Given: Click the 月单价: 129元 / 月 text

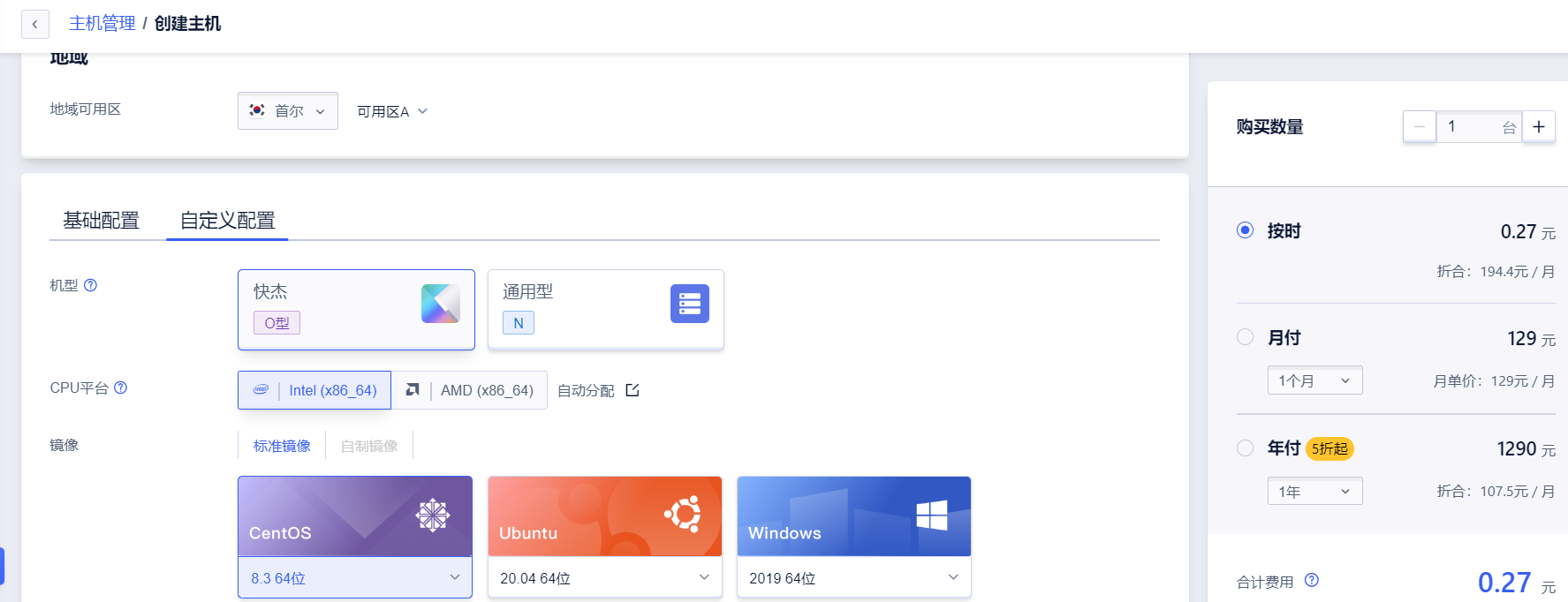Looking at the screenshot, I should 1494,381.
